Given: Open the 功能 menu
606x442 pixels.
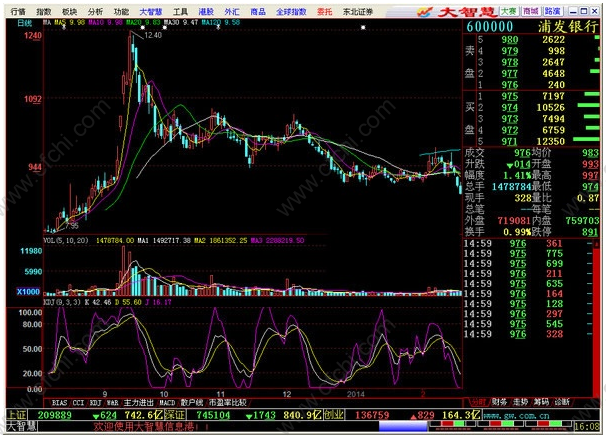Looking at the screenshot, I should click(121, 12).
